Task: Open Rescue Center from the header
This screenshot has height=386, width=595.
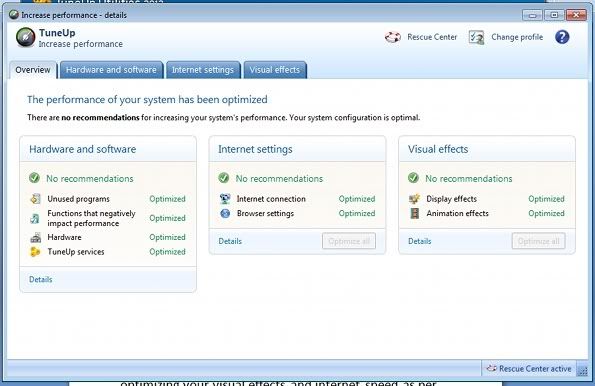Action: (x=432, y=37)
